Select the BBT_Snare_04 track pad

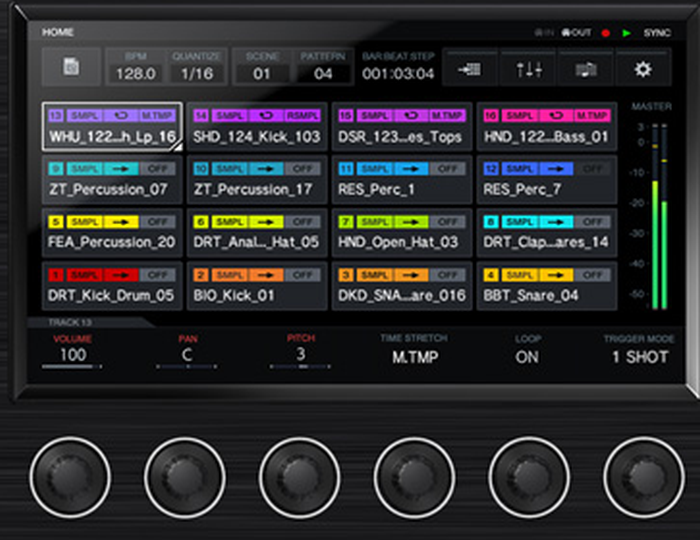click(x=546, y=286)
